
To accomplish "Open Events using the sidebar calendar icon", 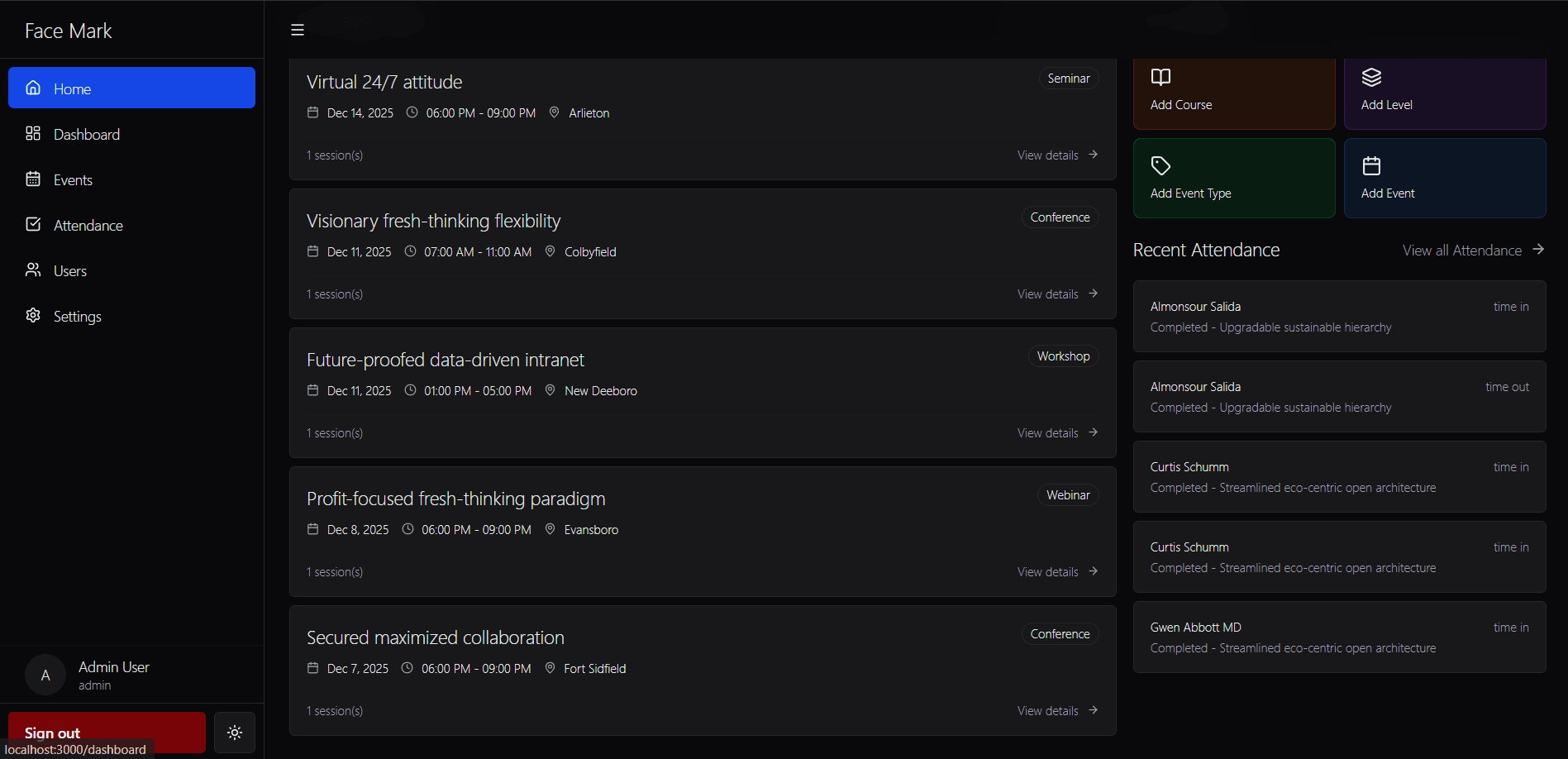I will (x=33, y=179).
